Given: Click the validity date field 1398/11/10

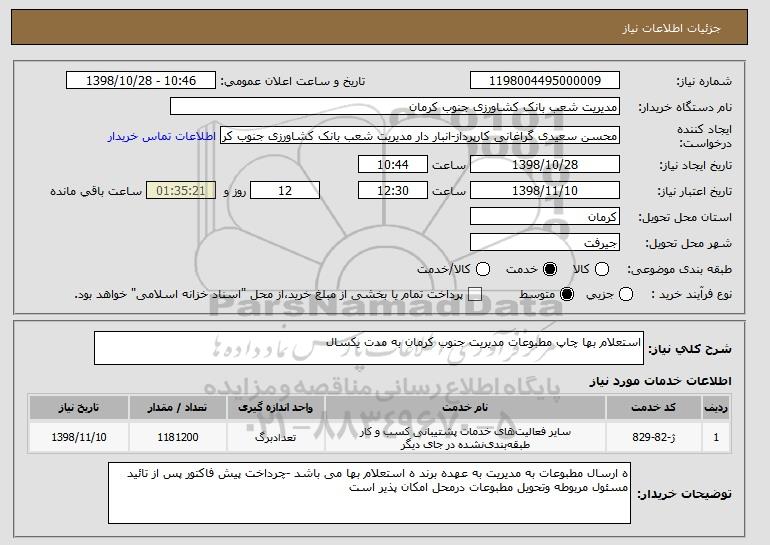Looking at the screenshot, I should pyautogui.click(x=545, y=191).
